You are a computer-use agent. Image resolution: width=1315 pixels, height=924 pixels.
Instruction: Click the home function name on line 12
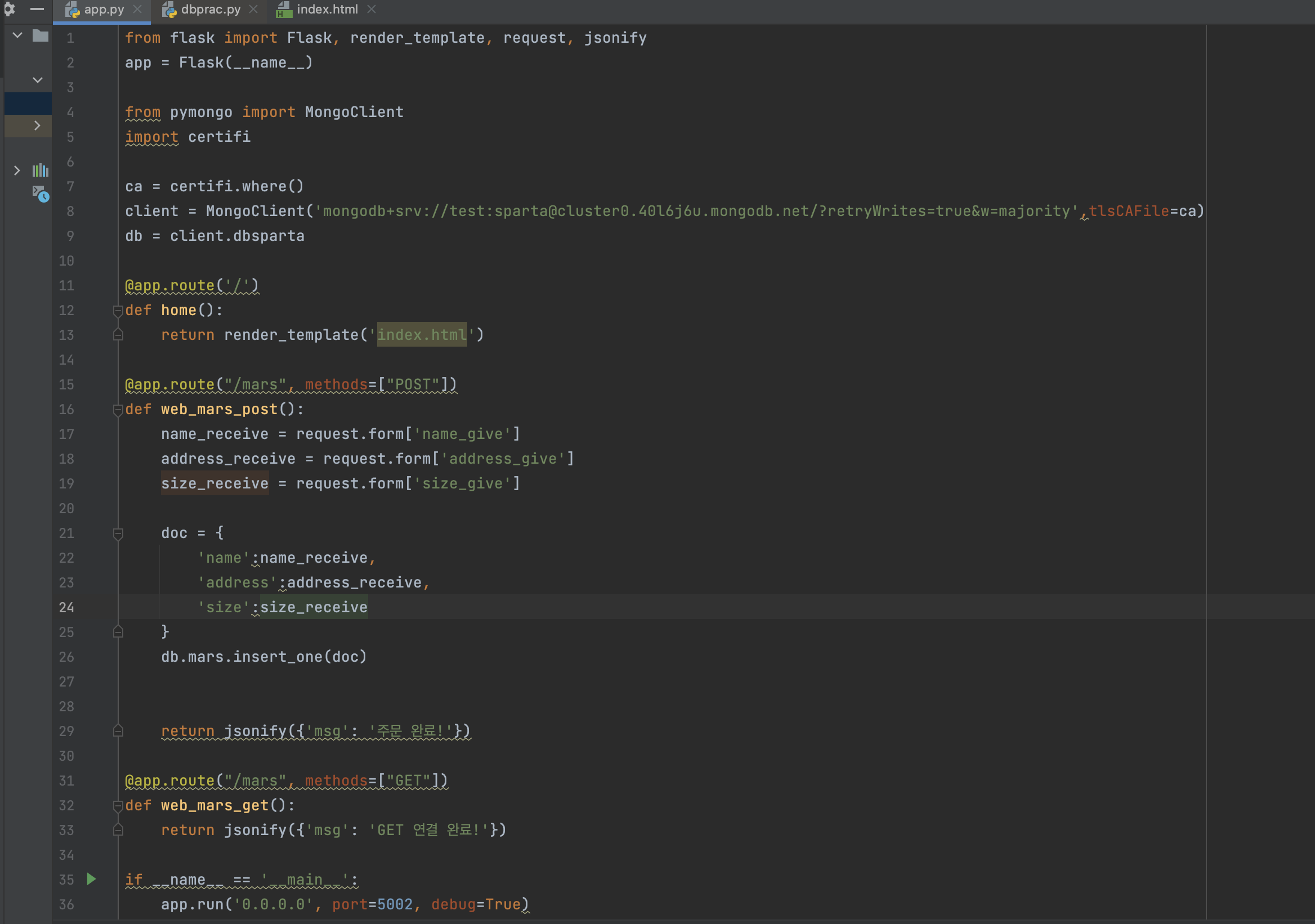[x=178, y=310]
